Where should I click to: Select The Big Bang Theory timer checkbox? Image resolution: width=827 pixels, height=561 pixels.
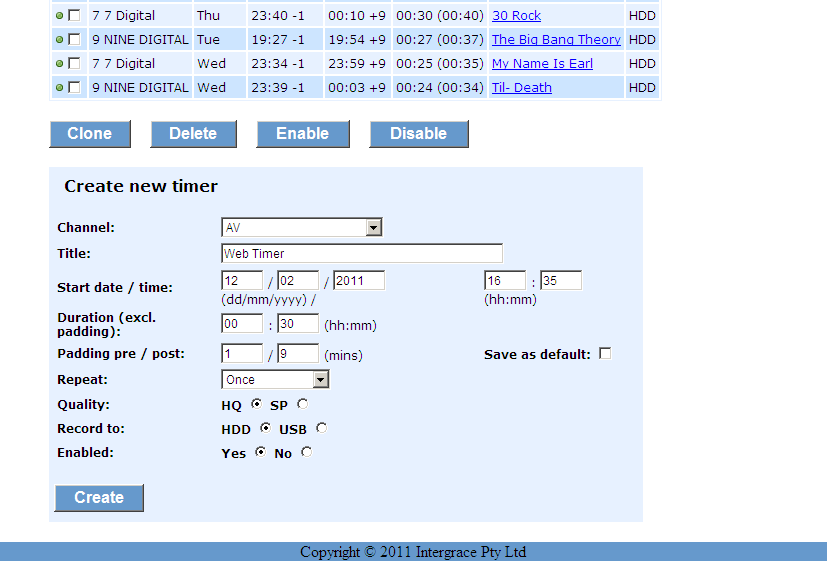74,39
